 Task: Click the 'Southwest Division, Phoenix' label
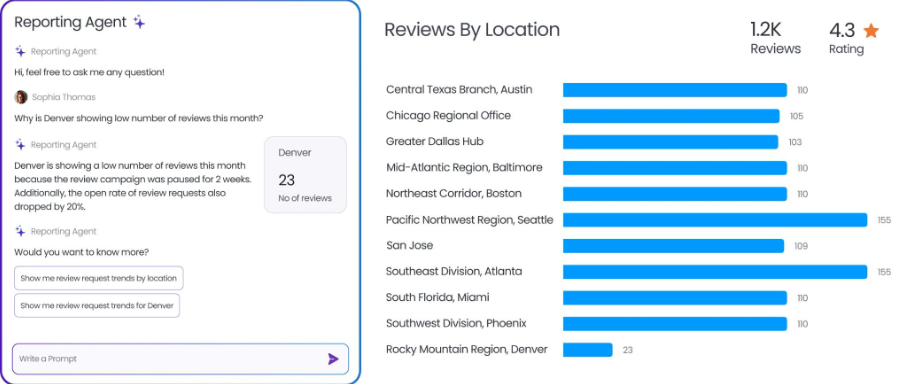pos(456,323)
